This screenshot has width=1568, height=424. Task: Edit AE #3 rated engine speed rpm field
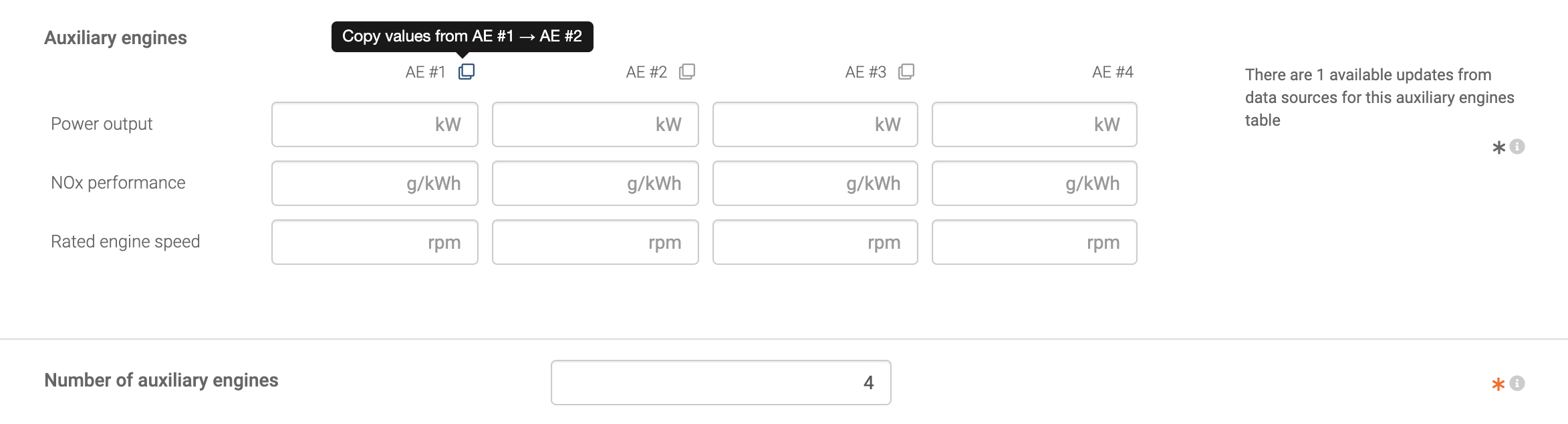click(x=815, y=242)
